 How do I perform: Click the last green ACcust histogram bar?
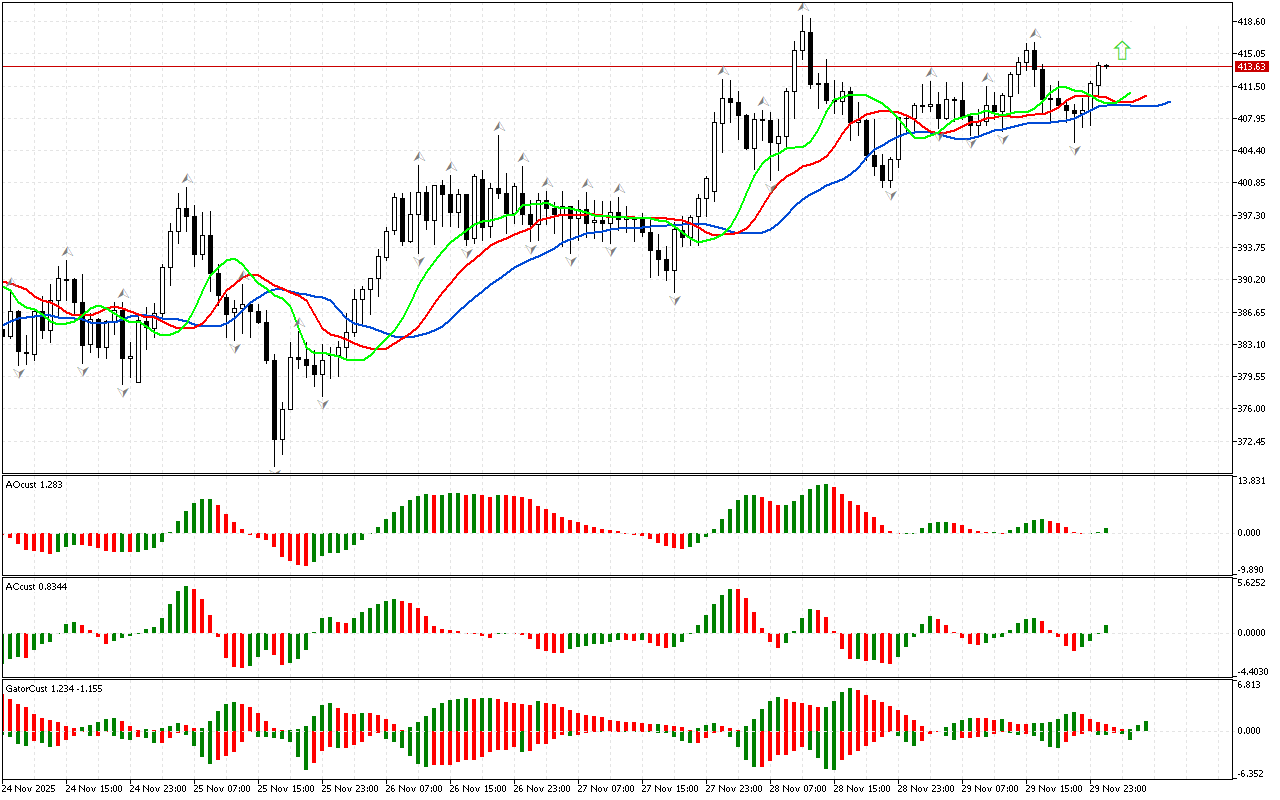[x=1106, y=629]
